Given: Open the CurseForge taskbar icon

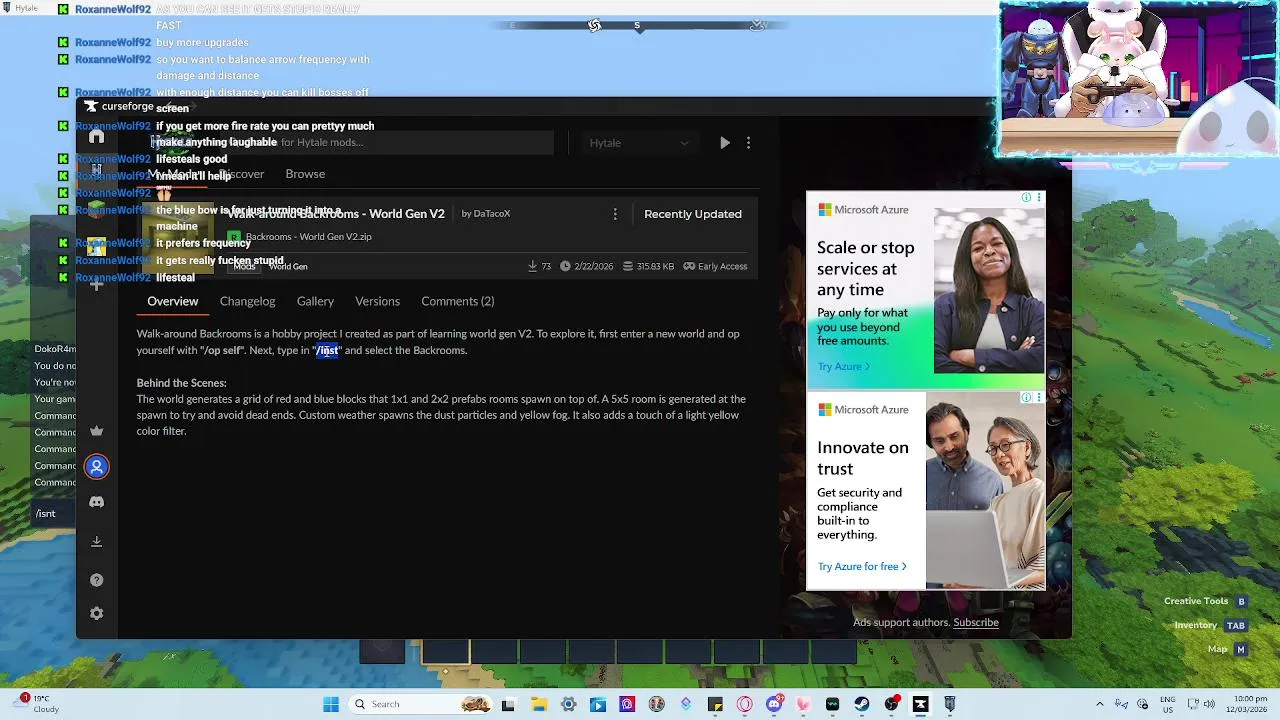Looking at the screenshot, I should (x=920, y=704).
